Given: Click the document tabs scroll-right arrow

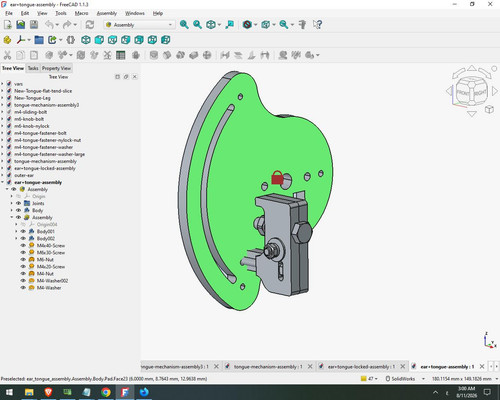Looking at the screenshot, I should 497,367.
